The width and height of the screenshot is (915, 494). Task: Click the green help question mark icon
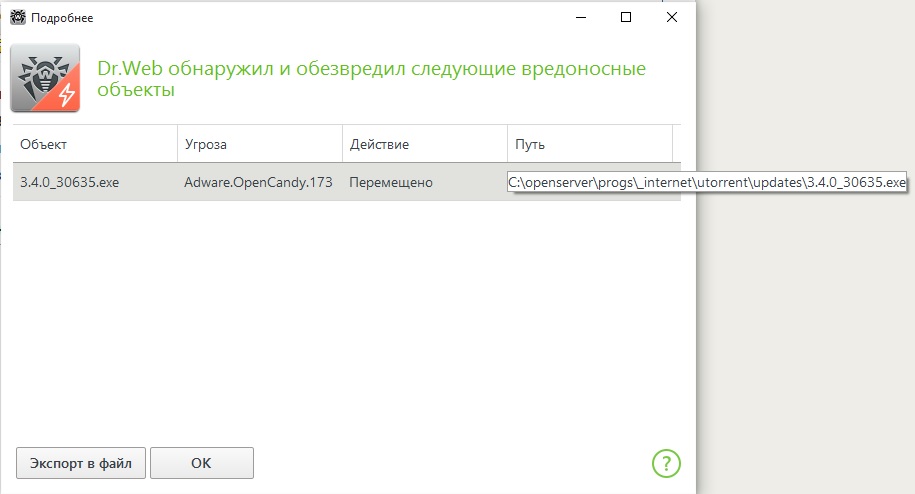(x=666, y=463)
